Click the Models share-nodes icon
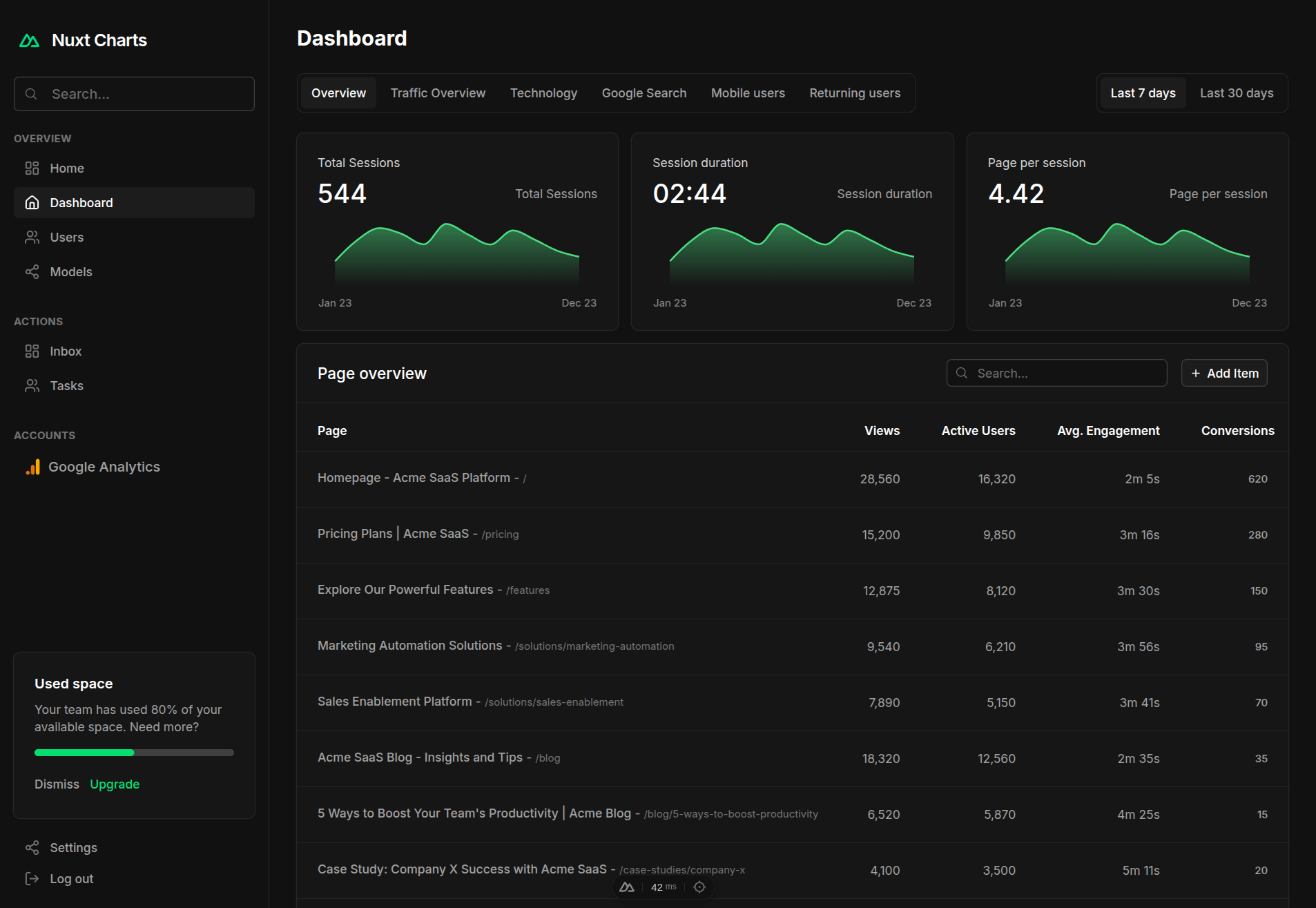Viewport: 1316px width, 908px height. point(32,272)
